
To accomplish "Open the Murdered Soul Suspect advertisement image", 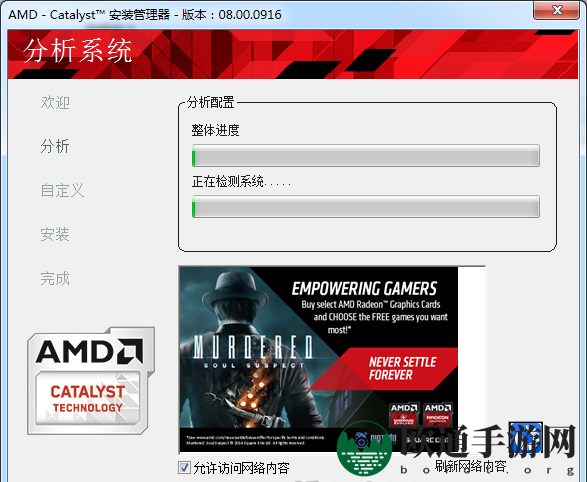I will click(x=319, y=360).
